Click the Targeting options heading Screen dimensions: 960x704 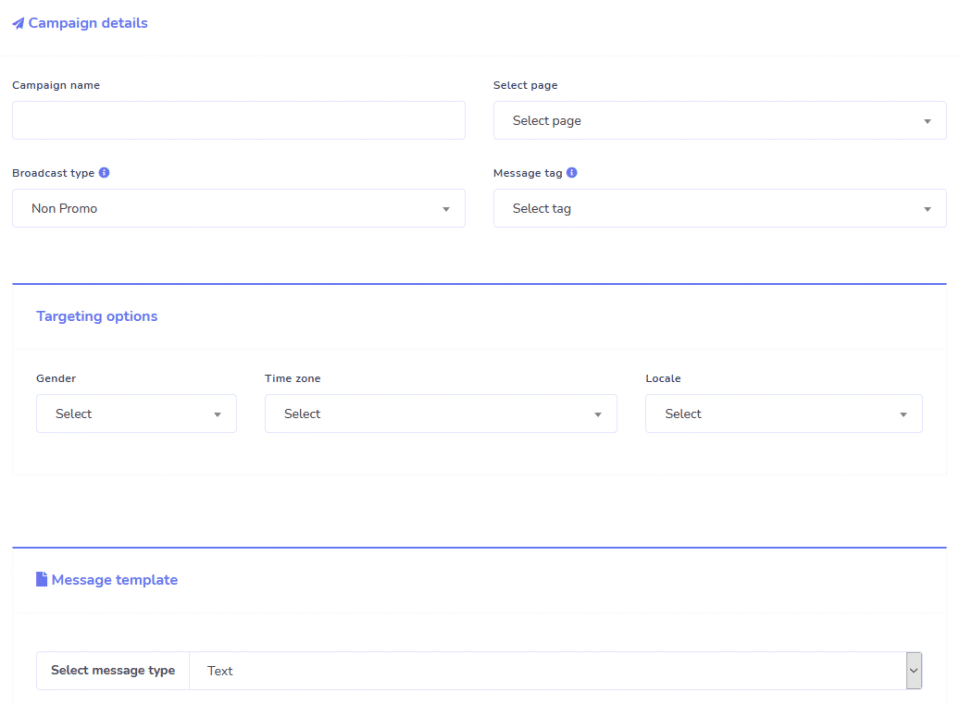(x=97, y=316)
